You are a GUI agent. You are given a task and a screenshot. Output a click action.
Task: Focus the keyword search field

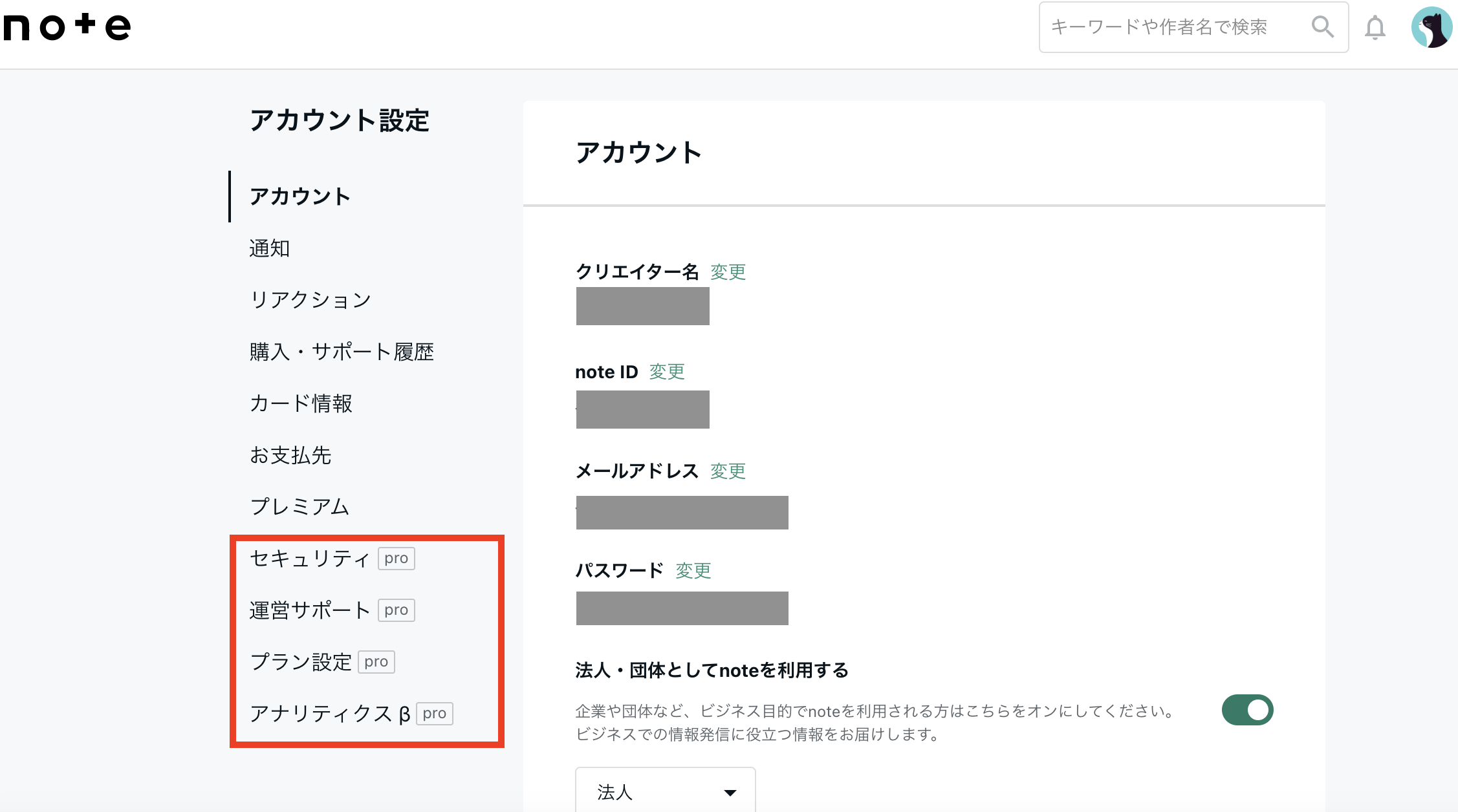coord(1193,27)
